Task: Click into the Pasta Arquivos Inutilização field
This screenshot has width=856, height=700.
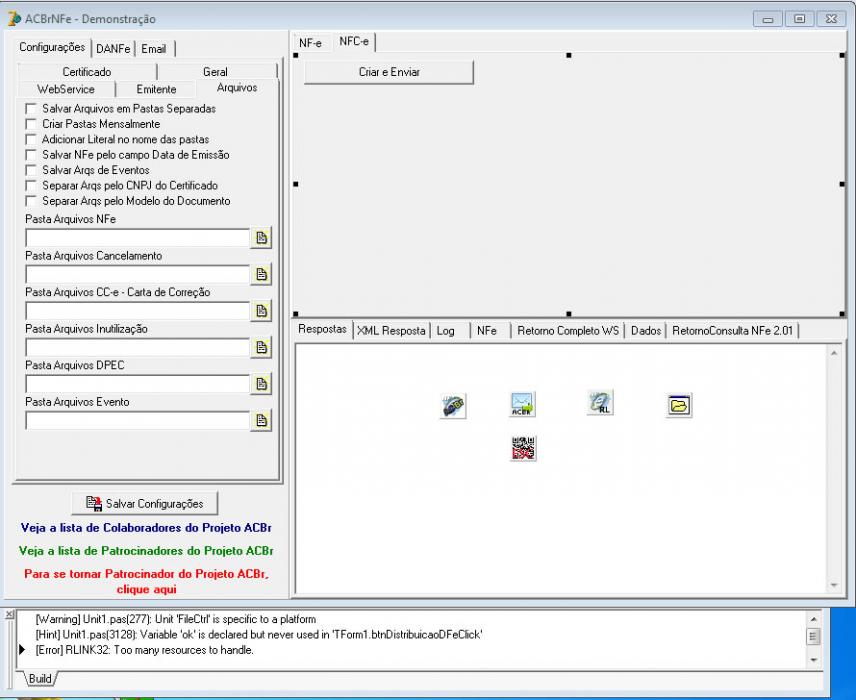Action: click(138, 348)
